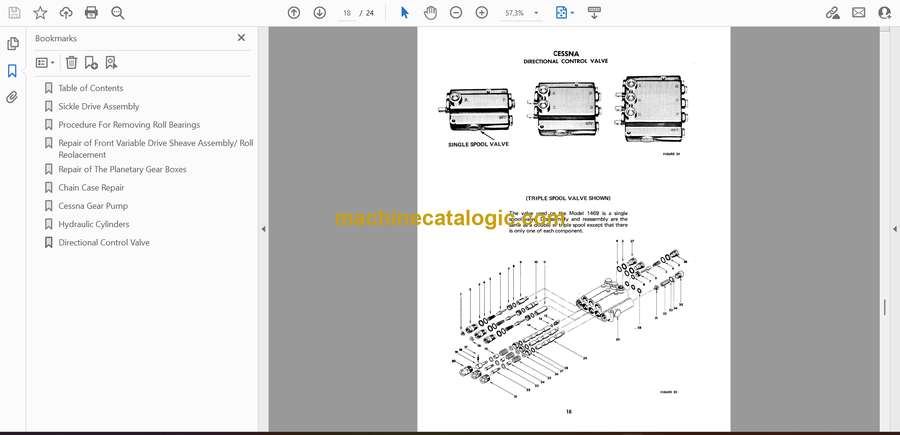Add a new bookmark
This screenshot has height=435, width=900.
tap(91, 63)
